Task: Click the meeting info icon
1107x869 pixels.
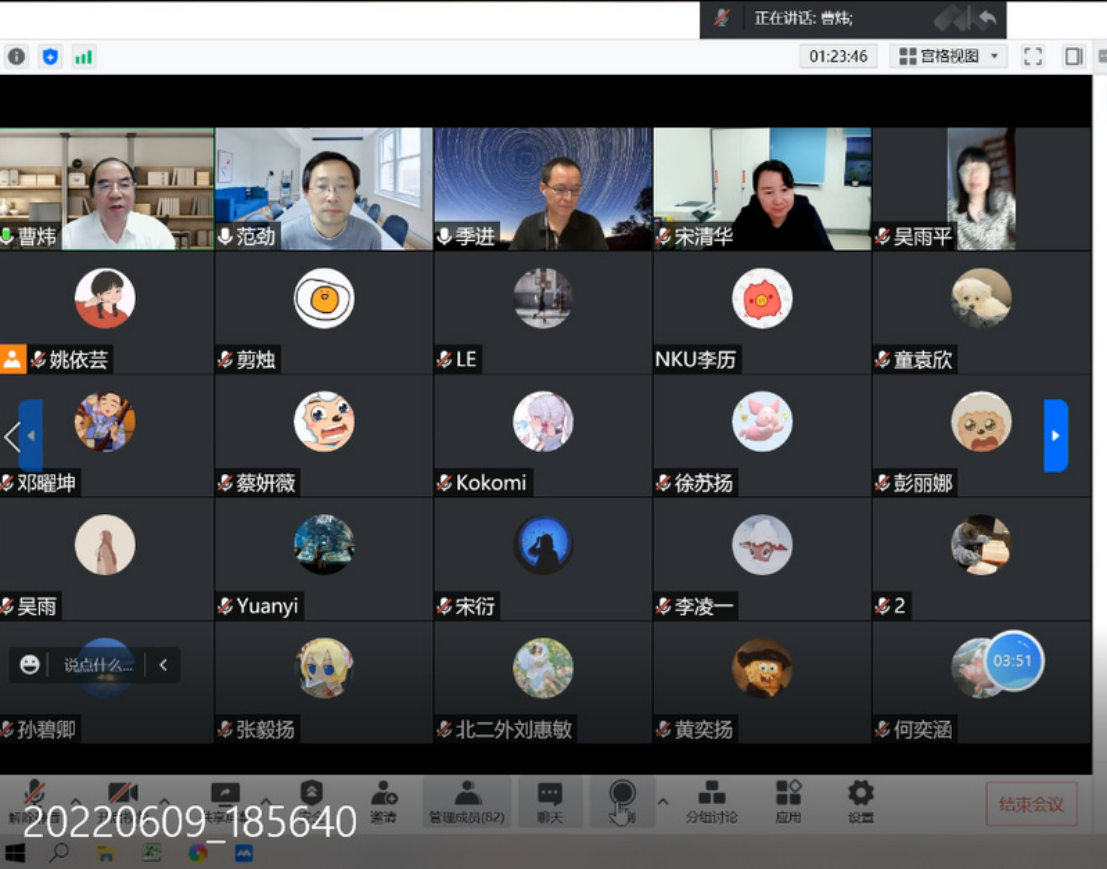Action: pos(16,57)
